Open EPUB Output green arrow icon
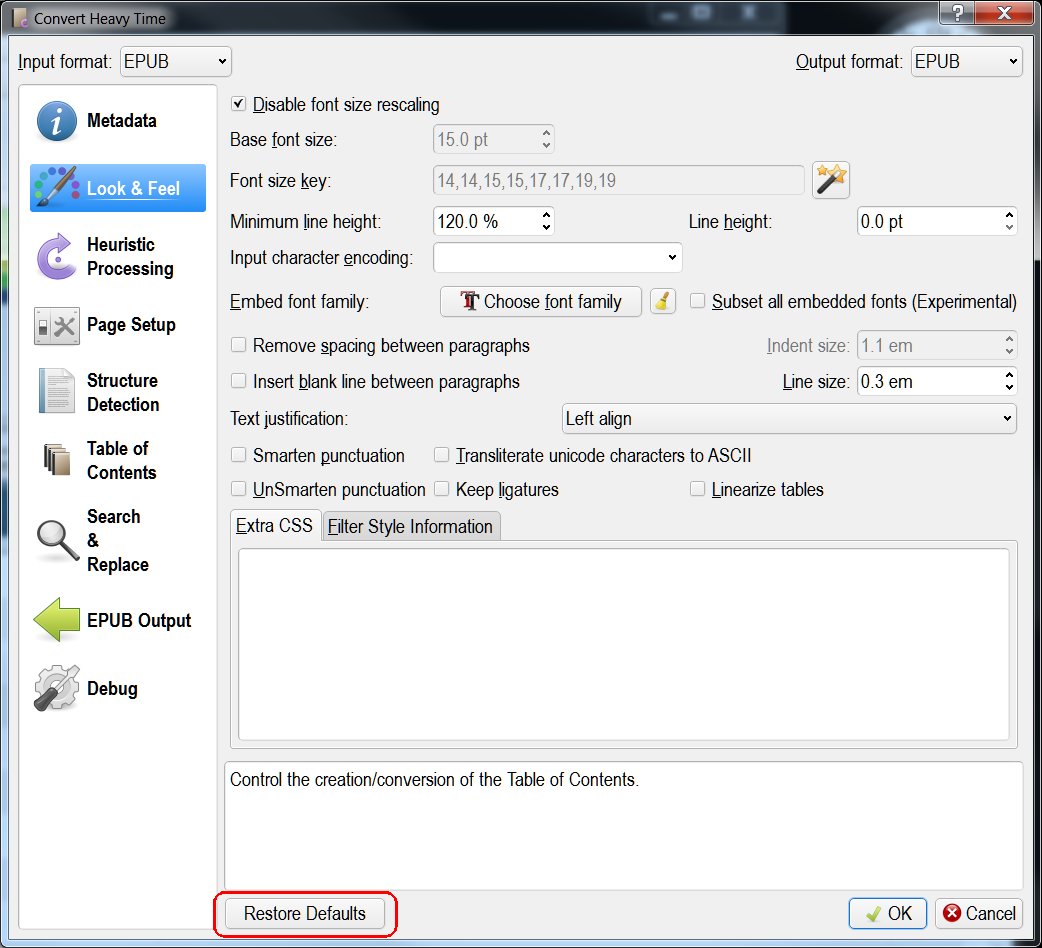 click(56, 620)
